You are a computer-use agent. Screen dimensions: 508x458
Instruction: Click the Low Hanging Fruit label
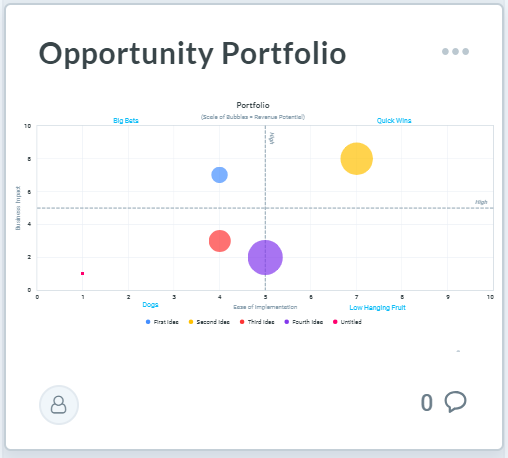tap(377, 307)
